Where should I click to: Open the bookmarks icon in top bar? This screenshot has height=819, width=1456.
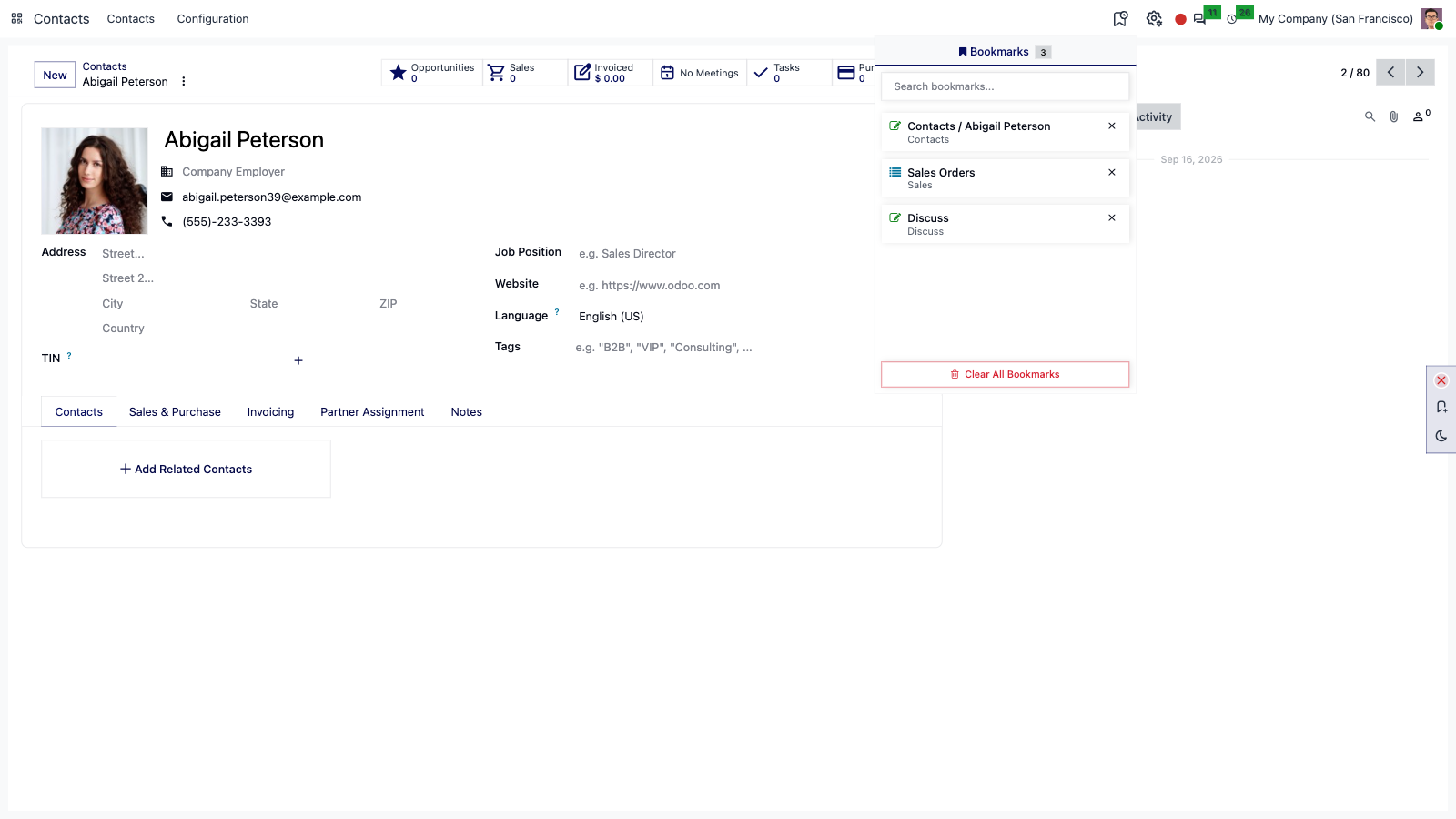[x=1120, y=19]
